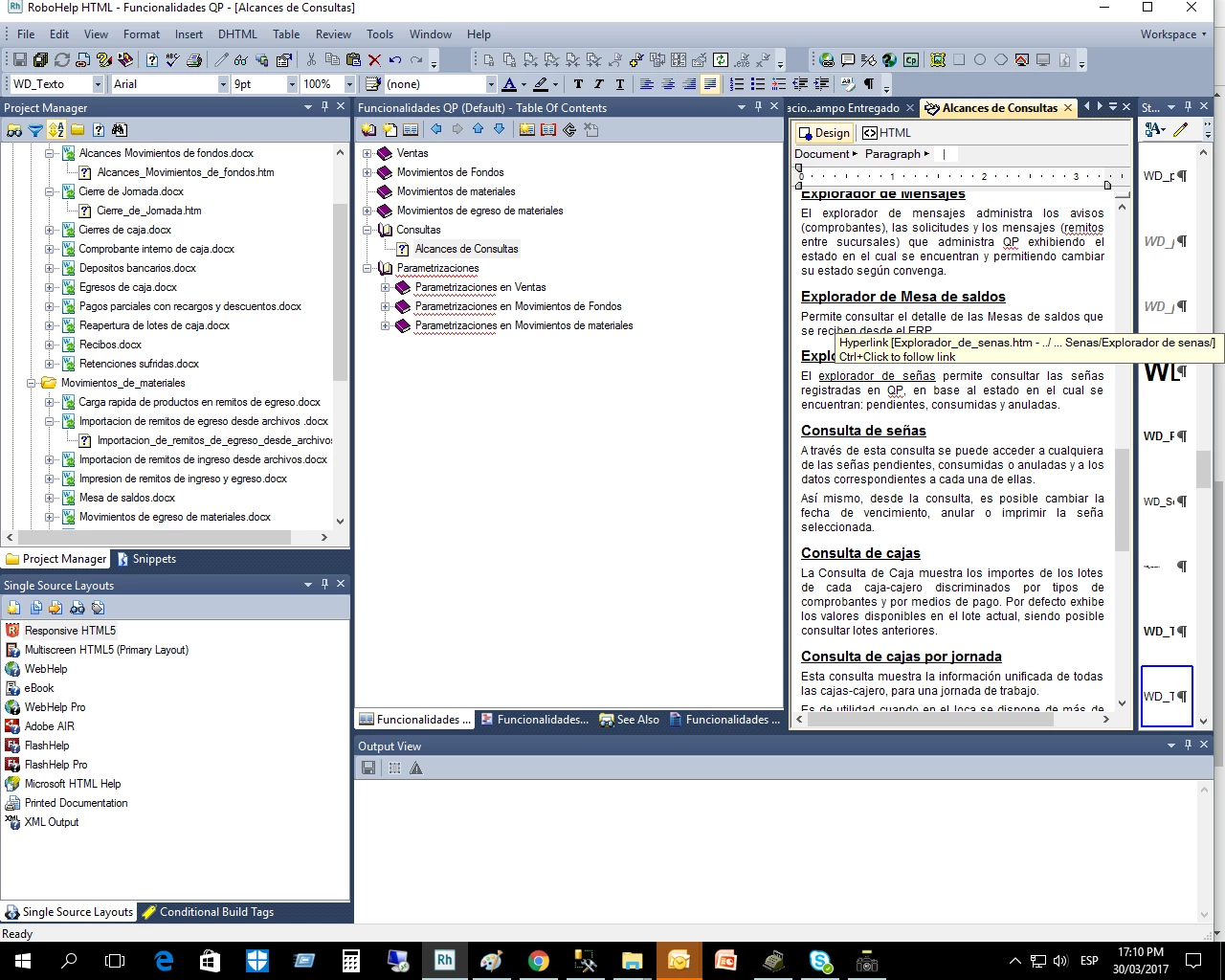Click the explorador de señas hyperlink
Viewport: 1225px width, 980px height.
[877, 376]
